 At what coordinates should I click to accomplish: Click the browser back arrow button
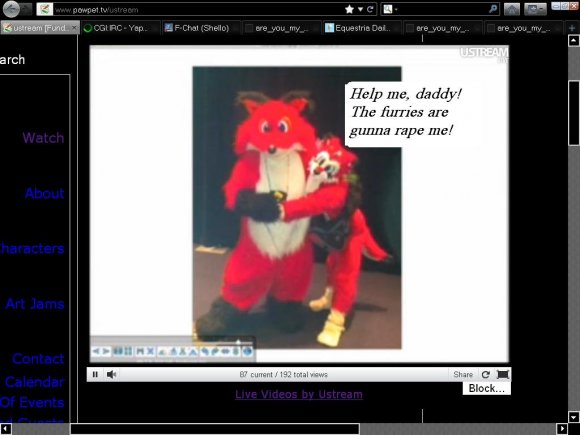coord(11,9)
